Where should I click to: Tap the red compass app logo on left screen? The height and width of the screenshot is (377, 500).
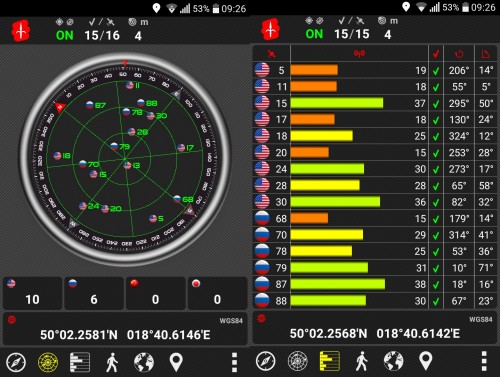[x=21, y=31]
